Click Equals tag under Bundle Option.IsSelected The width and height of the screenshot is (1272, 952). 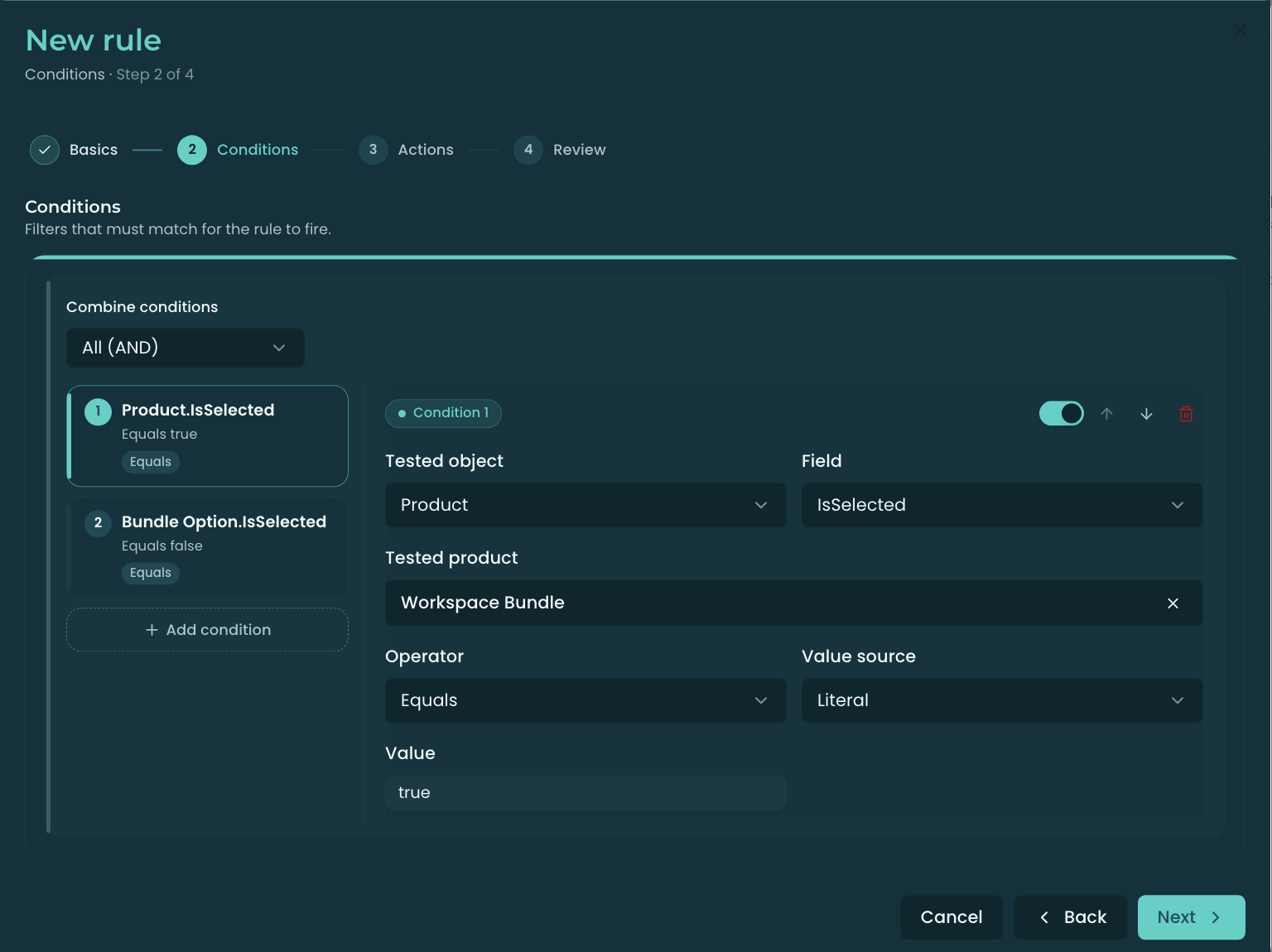[151, 573]
